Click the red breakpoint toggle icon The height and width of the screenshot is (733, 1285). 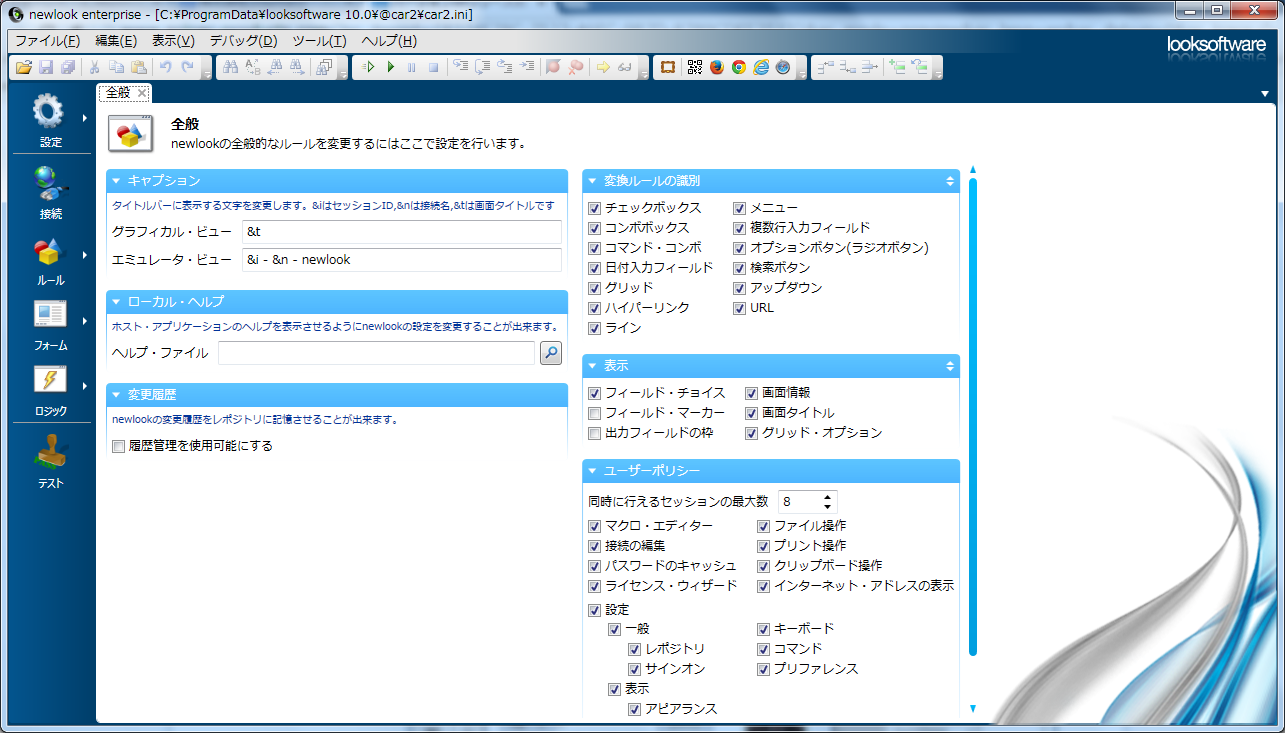pyautogui.click(x=553, y=67)
